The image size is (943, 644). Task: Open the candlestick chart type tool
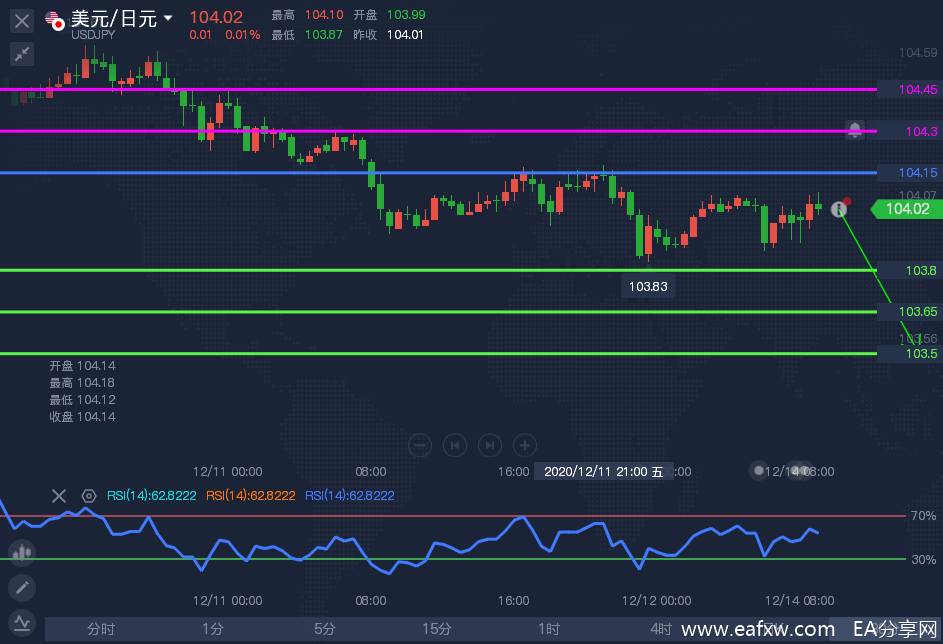tap(22, 552)
